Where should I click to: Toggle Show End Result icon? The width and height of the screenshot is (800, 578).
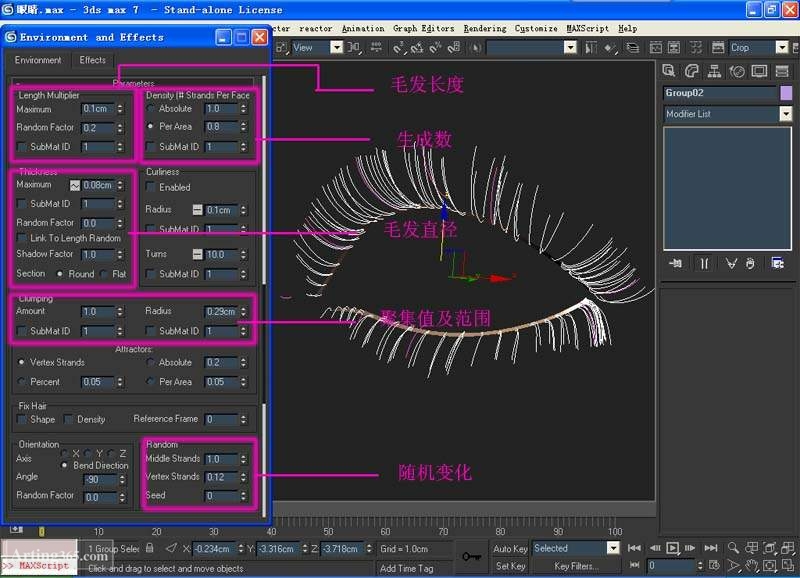click(704, 263)
